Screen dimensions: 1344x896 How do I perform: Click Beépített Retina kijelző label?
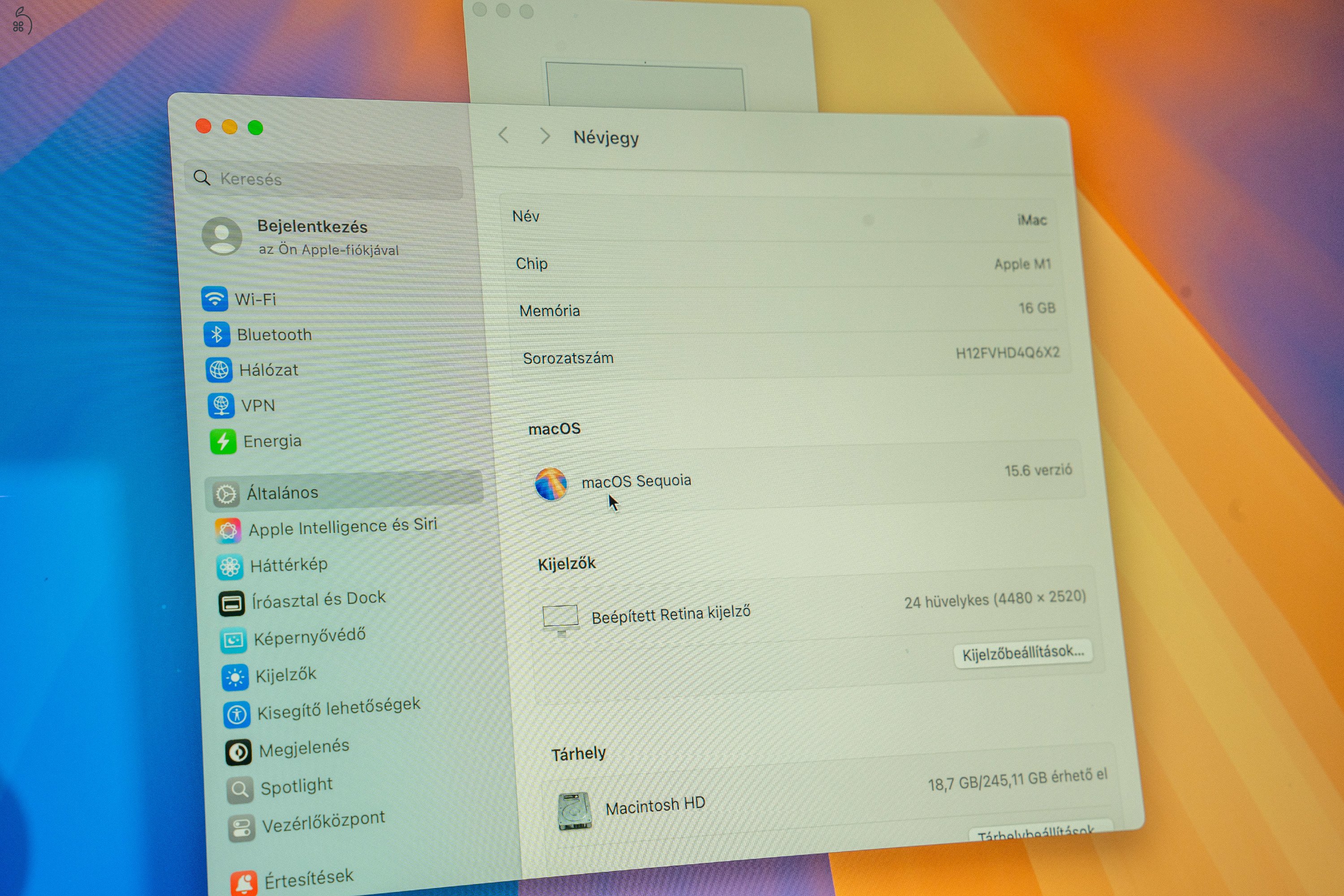671,615
